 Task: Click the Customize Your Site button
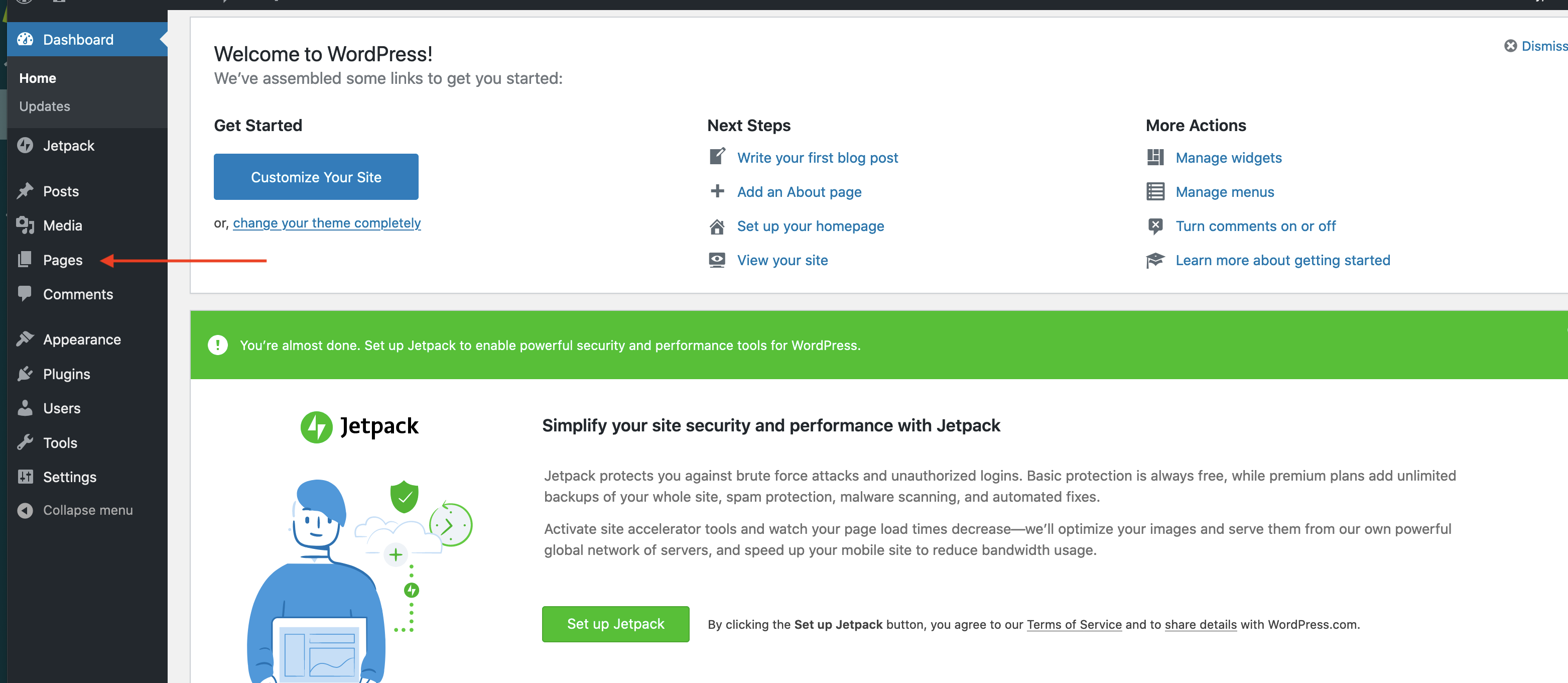pyautogui.click(x=316, y=177)
